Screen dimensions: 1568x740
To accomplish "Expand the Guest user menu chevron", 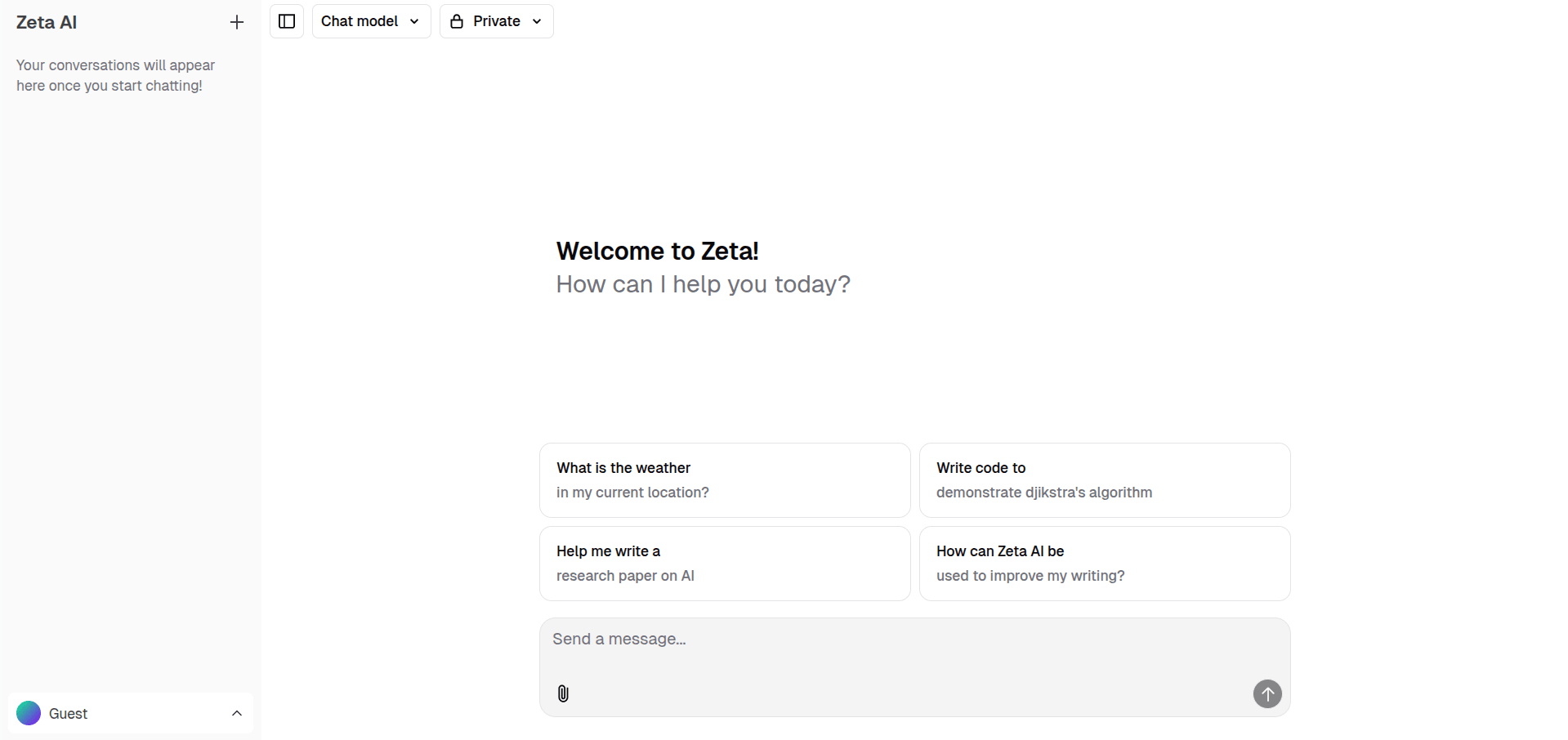I will point(237,713).
